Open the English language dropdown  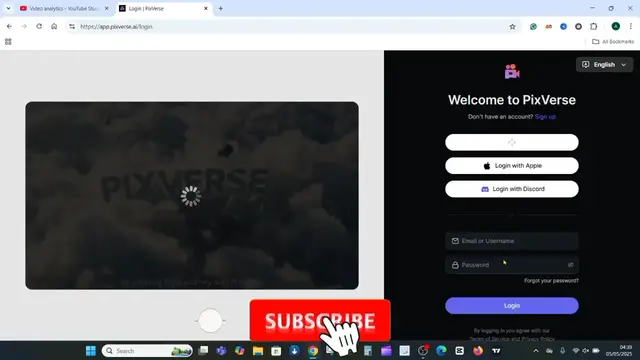[604, 64]
